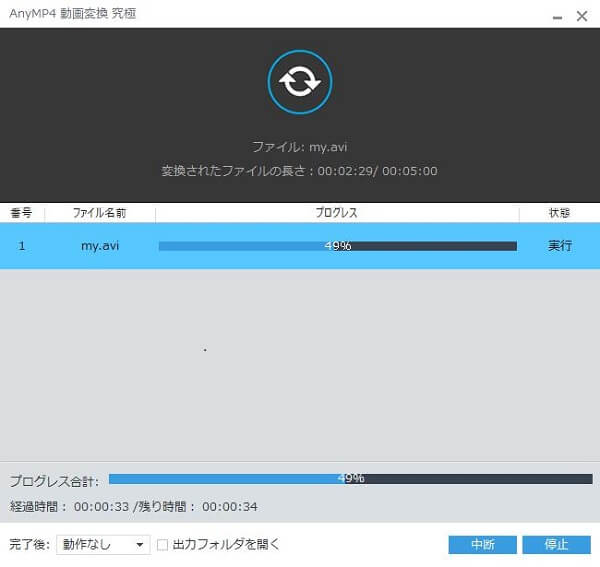Click the 中断 button
600x567 pixels.
tap(483, 544)
